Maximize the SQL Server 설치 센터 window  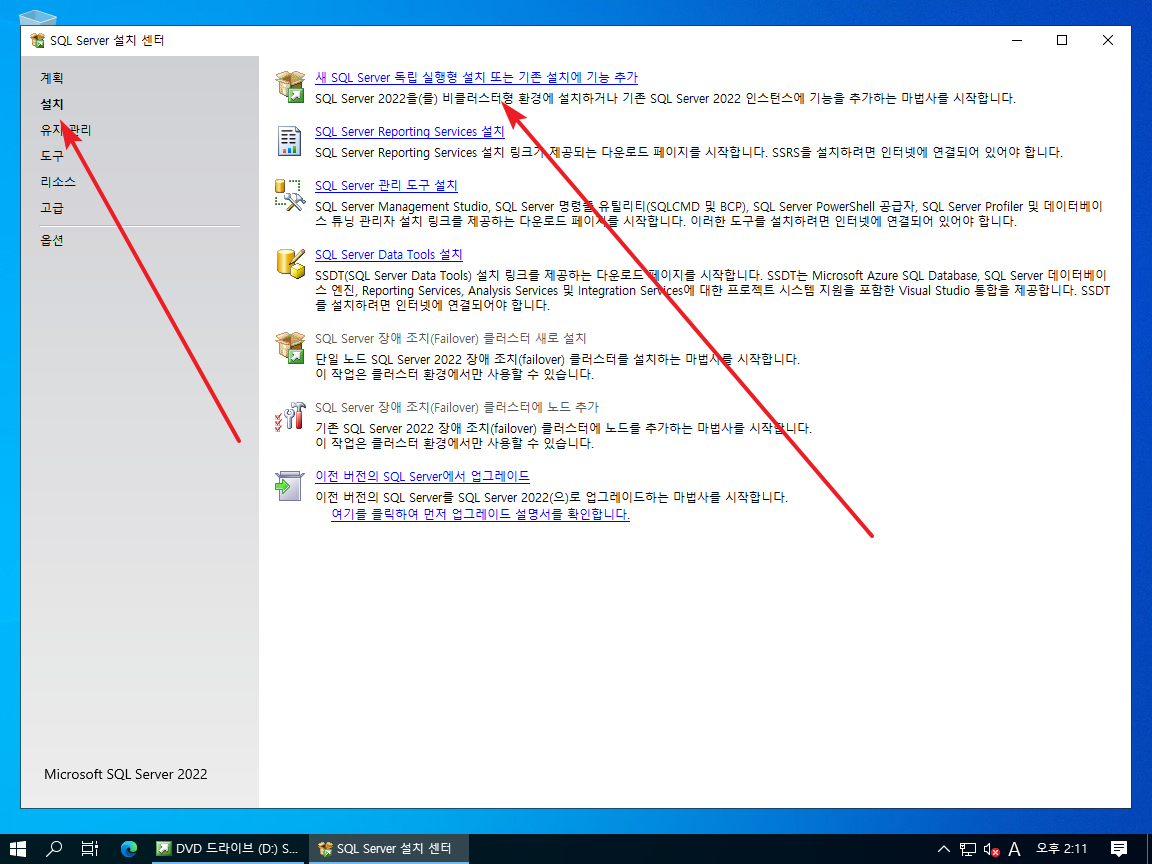[1062, 40]
